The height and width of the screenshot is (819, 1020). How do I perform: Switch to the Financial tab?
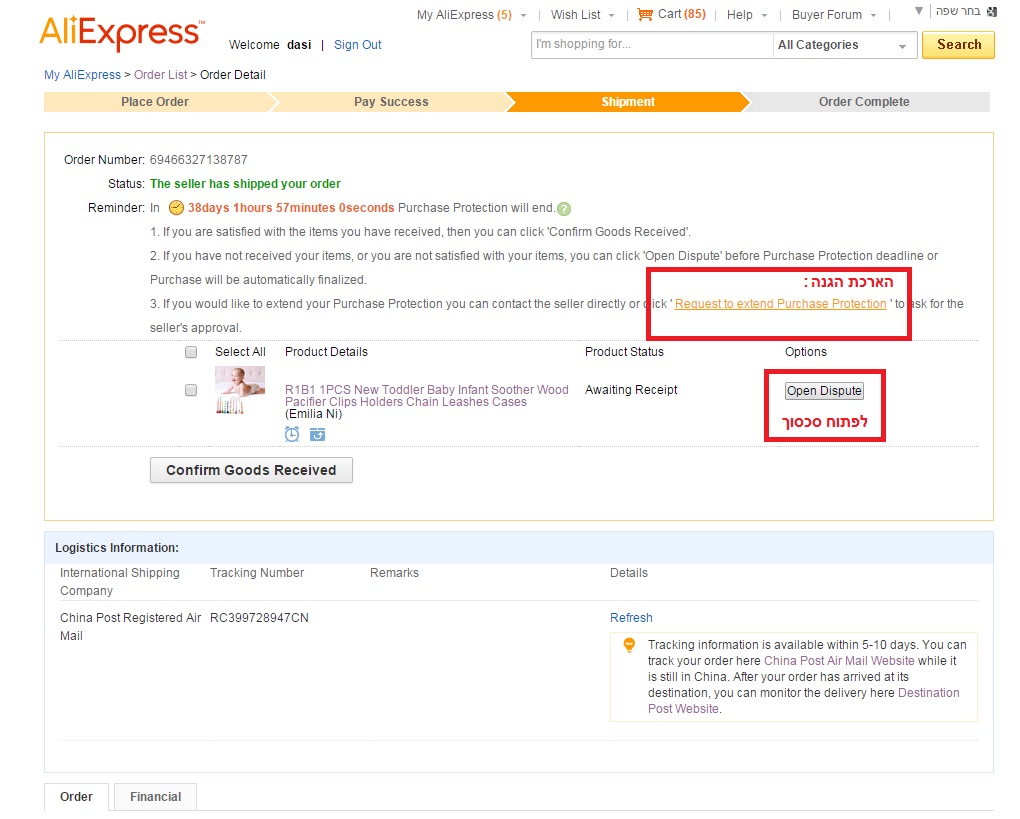click(x=155, y=797)
